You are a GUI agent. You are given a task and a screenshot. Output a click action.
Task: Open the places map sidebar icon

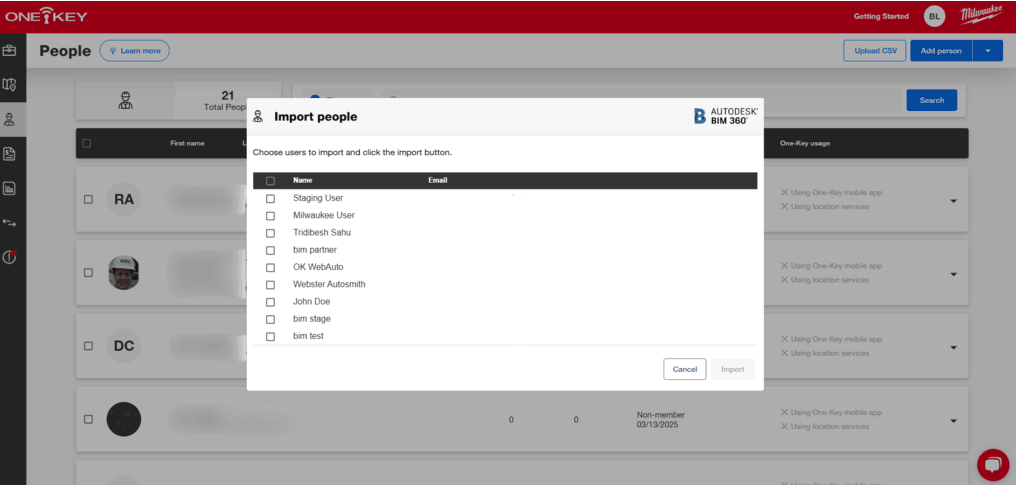coord(10,84)
